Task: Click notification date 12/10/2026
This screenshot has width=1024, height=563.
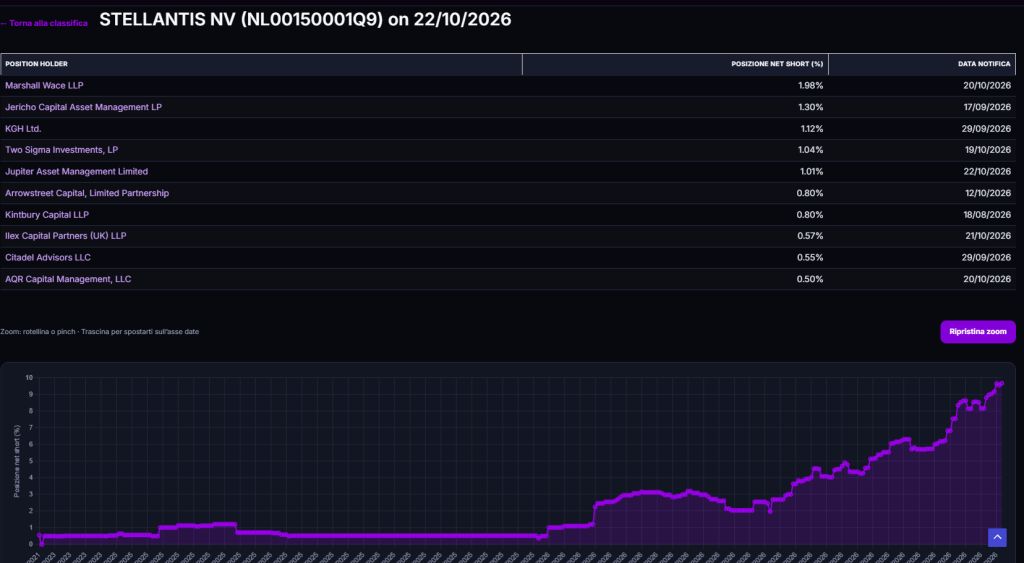Action: (x=988, y=193)
